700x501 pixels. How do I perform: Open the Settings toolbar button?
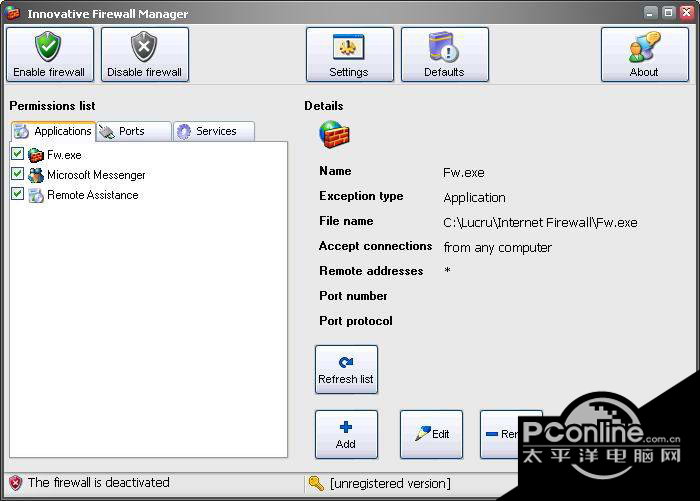pyautogui.click(x=350, y=54)
